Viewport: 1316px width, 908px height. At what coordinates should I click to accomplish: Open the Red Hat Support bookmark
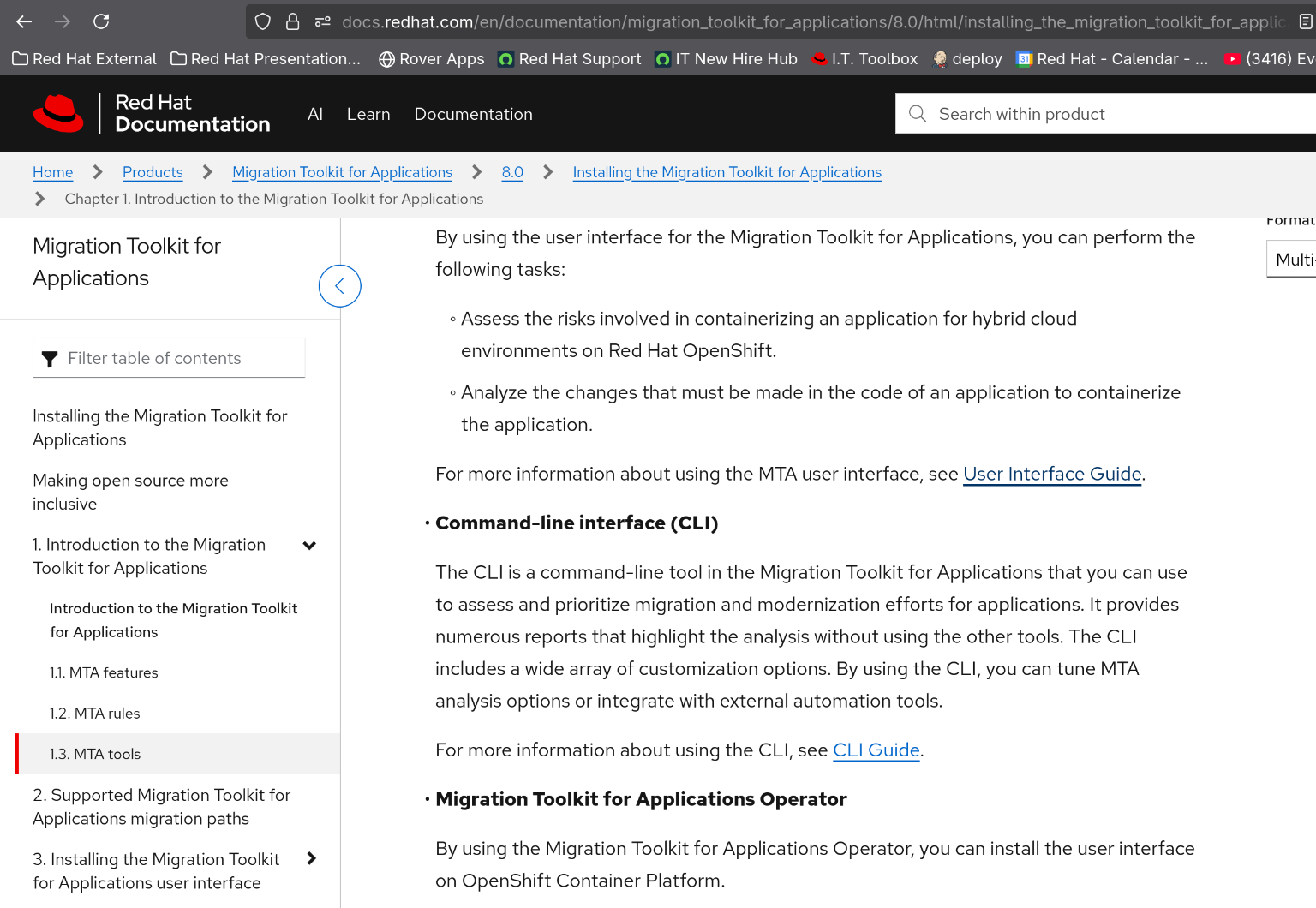[x=570, y=58]
